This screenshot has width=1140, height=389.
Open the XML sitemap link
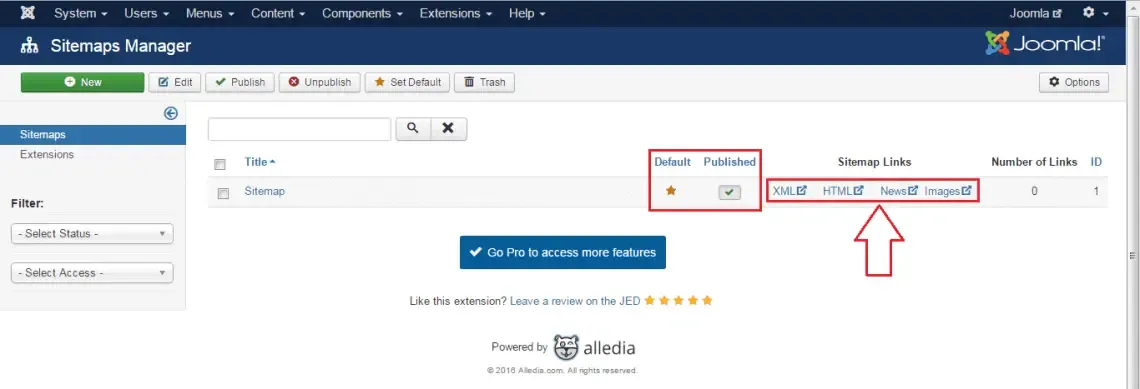[x=789, y=191]
